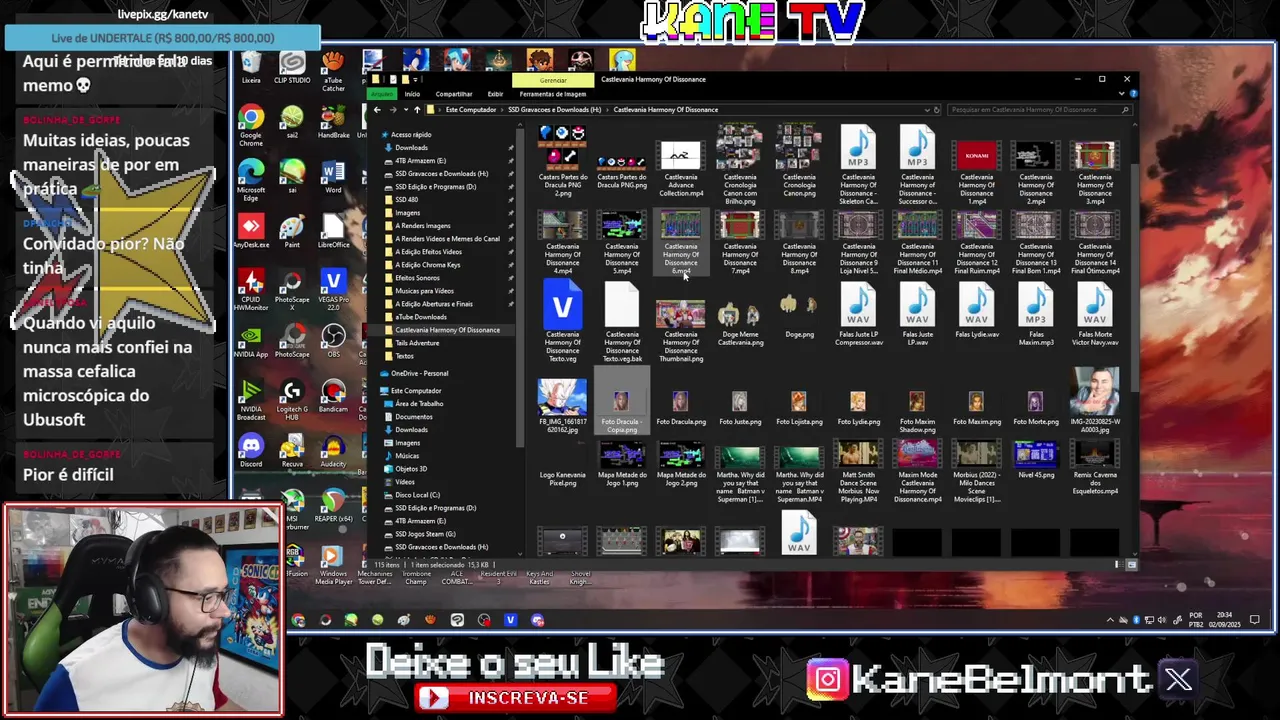Open aTube Catcher desktop shortcut
The image size is (1280, 720).
point(333,72)
